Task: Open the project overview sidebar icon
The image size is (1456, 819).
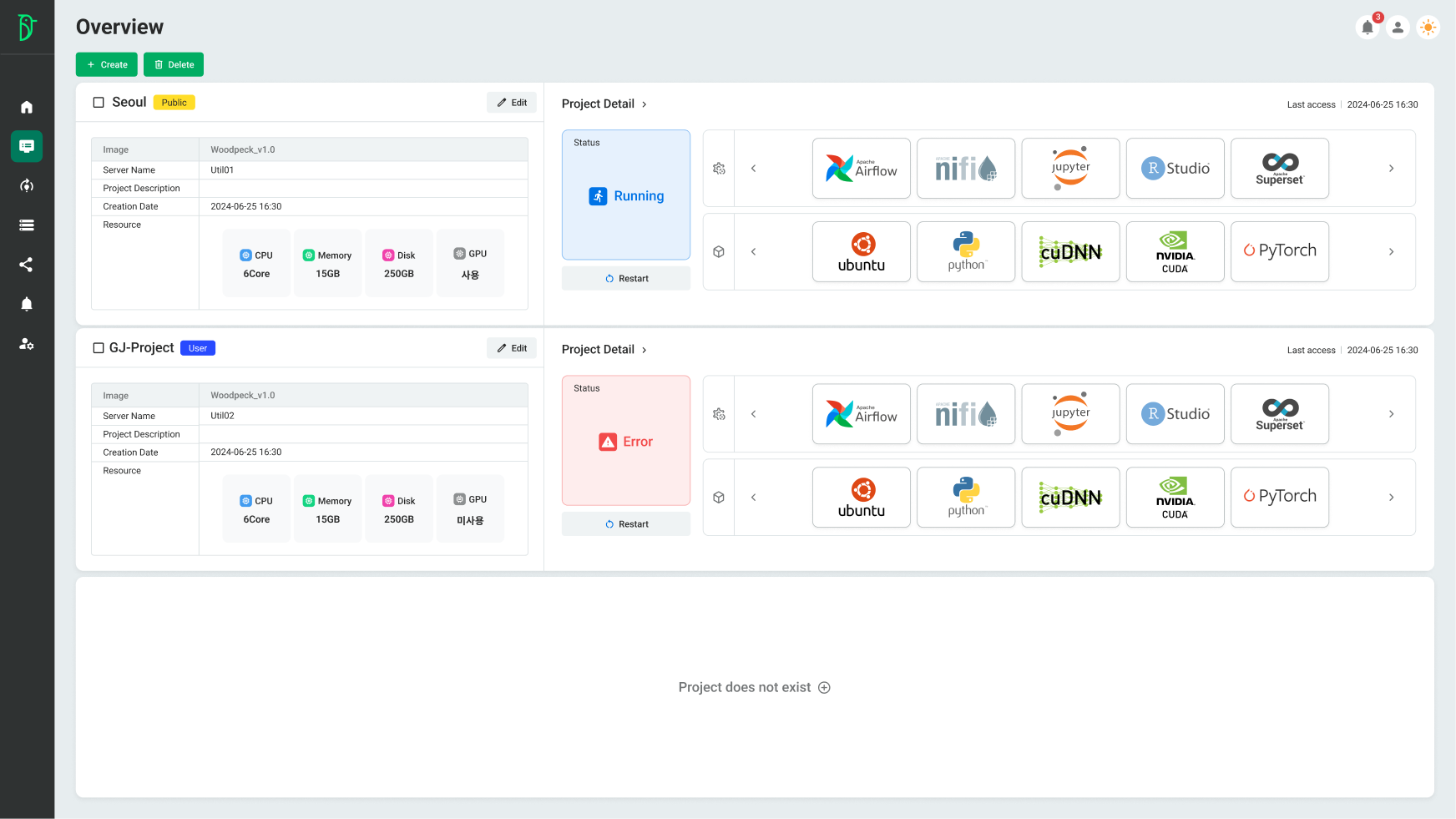Action: pyautogui.click(x=27, y=146)
